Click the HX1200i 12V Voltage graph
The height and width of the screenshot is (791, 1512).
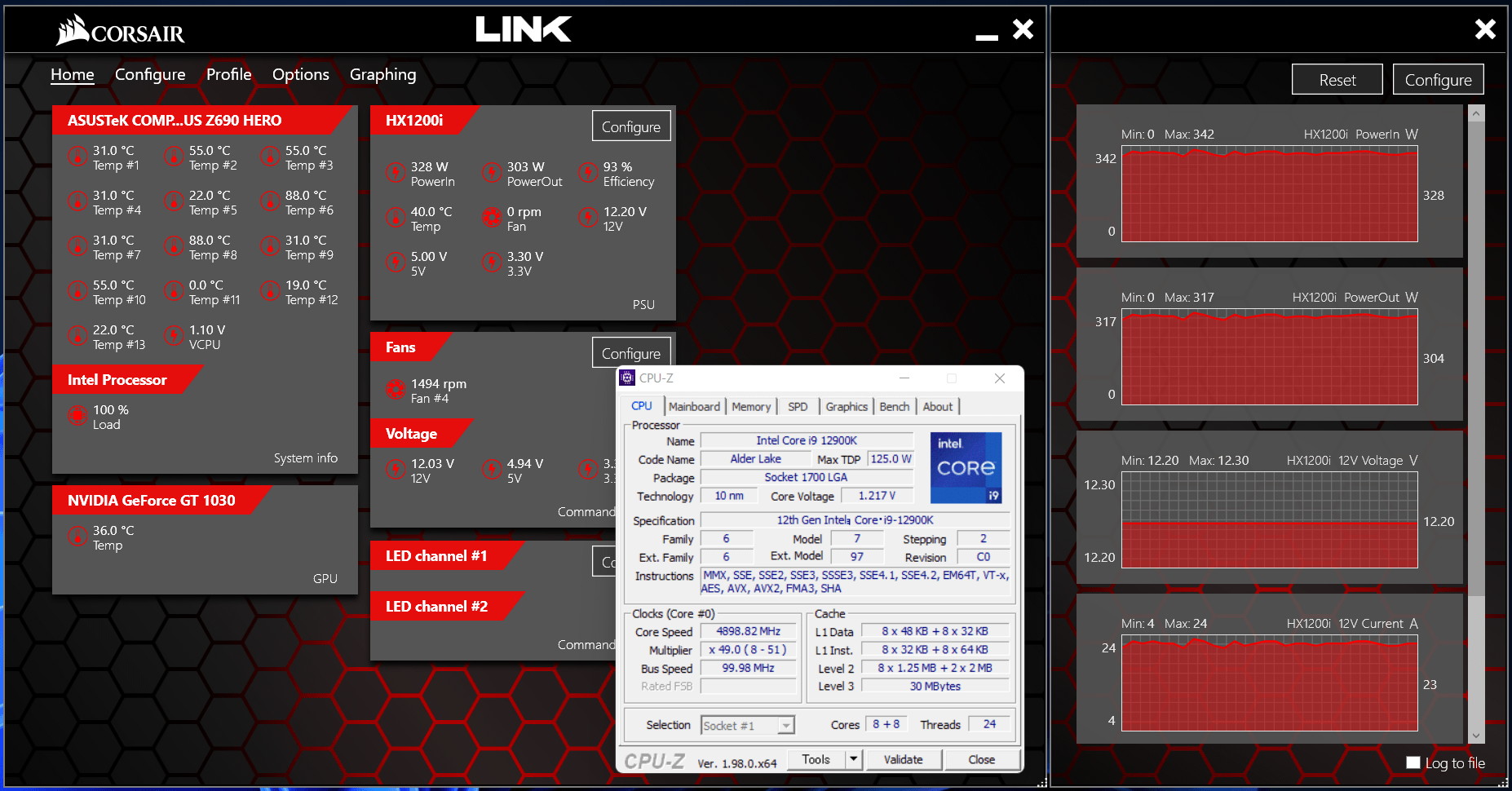(x=1270, y=520)
